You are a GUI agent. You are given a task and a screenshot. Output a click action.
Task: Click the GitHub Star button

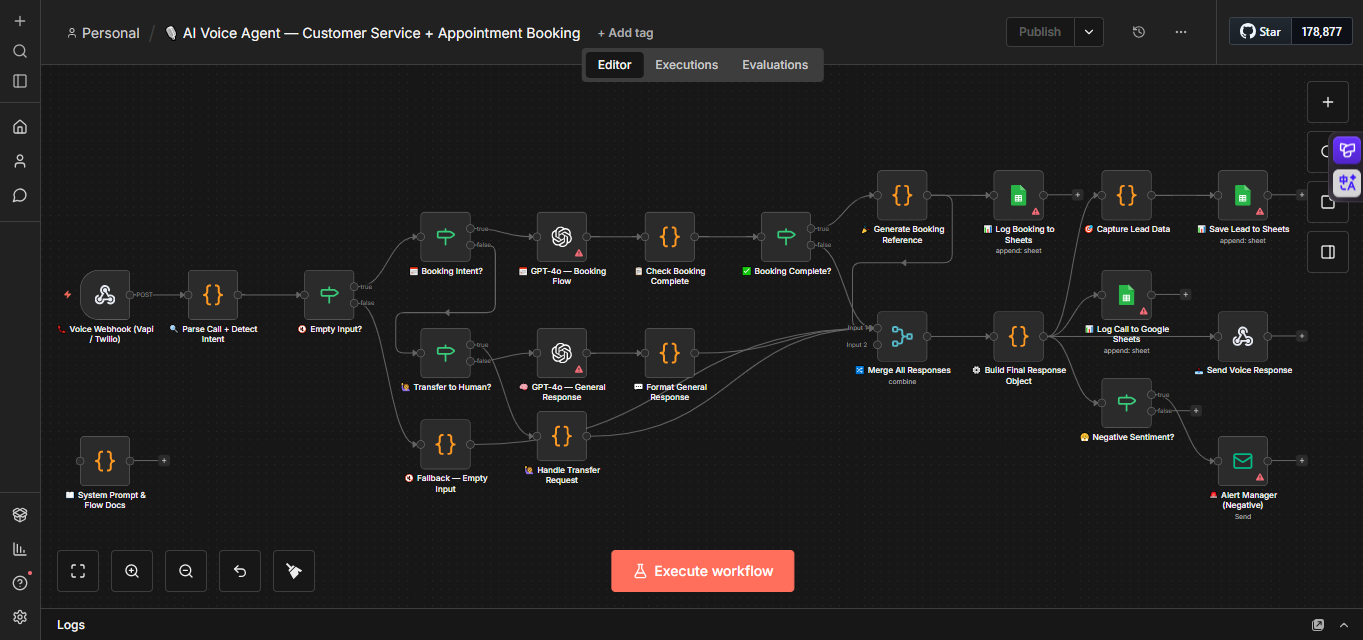(1260, 32)
